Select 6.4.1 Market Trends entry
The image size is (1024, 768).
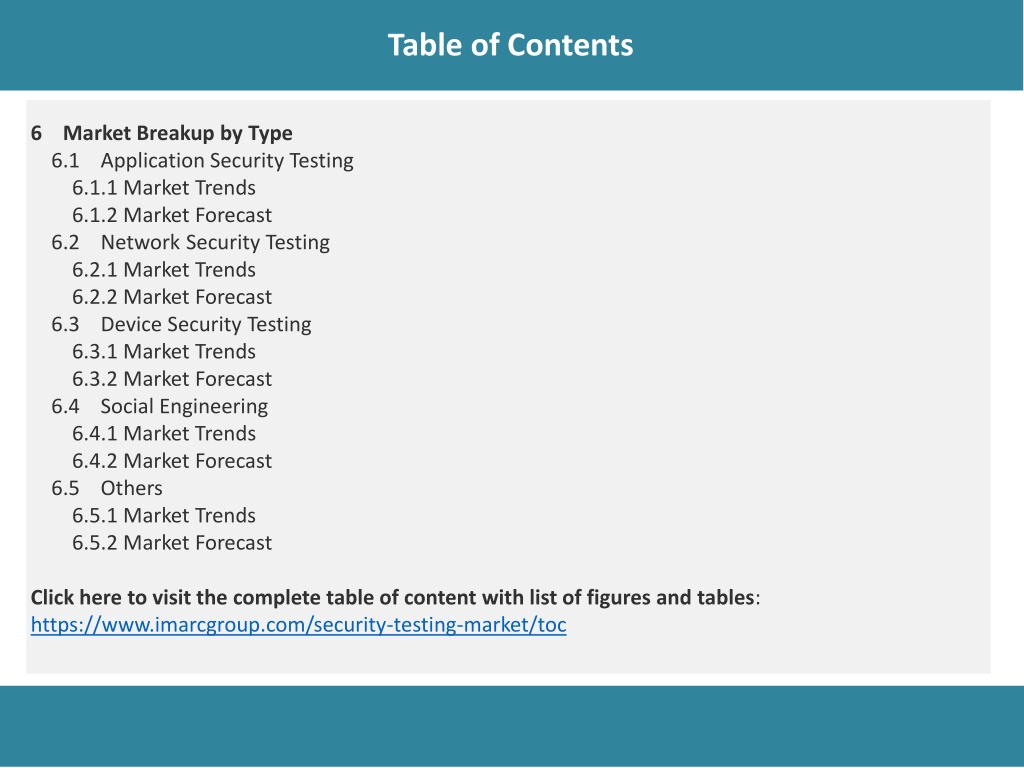tap(164, 434)
